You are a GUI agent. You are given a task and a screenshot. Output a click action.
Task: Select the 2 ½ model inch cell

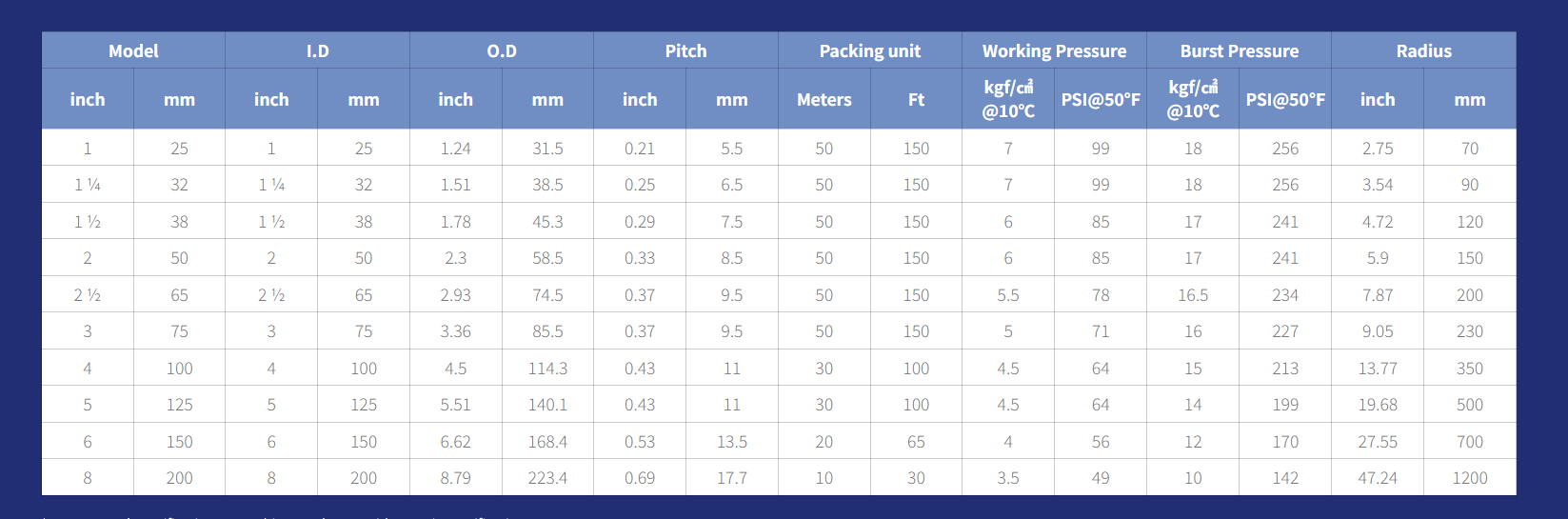[88, 295]
